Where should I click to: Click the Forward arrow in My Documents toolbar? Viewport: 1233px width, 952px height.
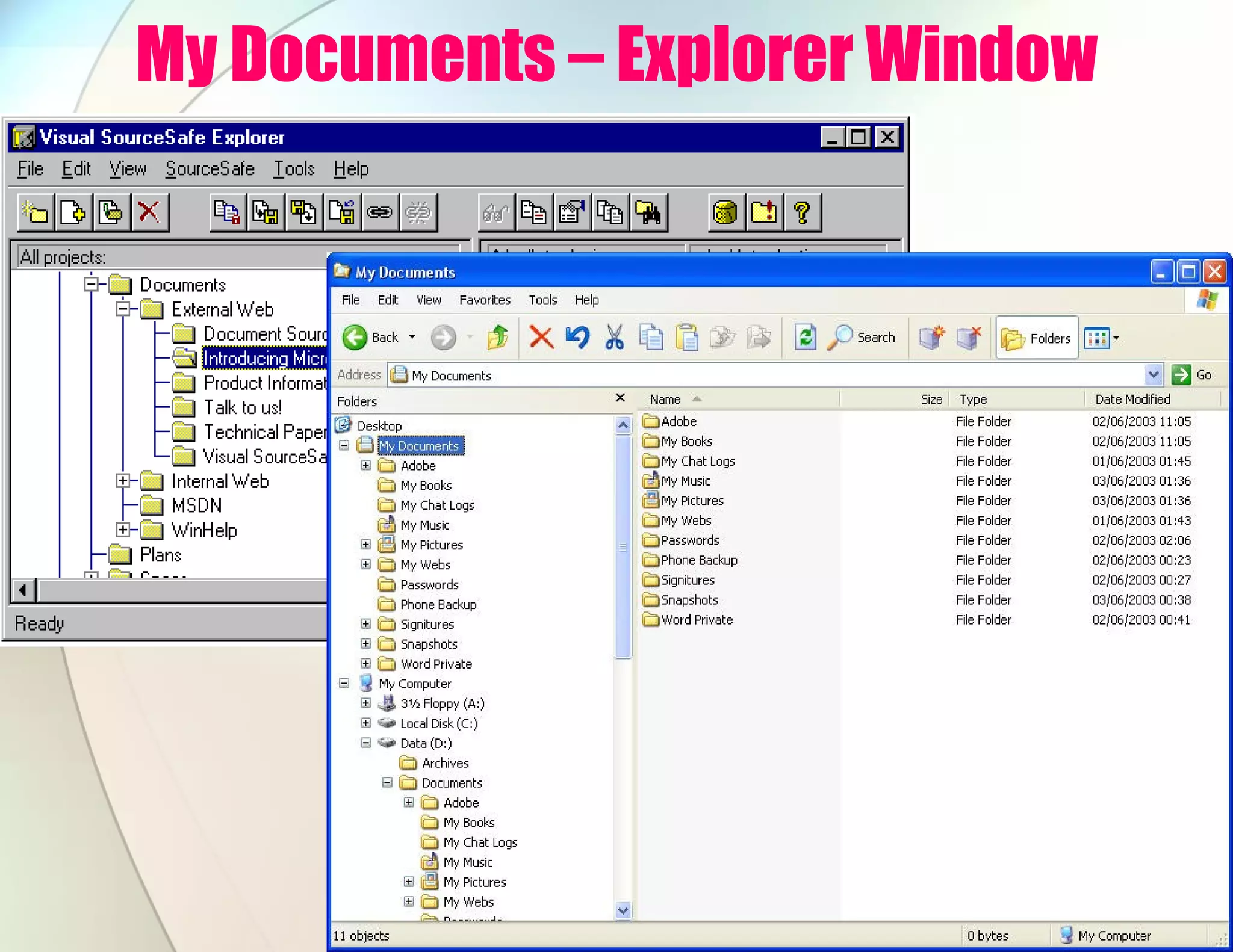(x=444, y=338)
